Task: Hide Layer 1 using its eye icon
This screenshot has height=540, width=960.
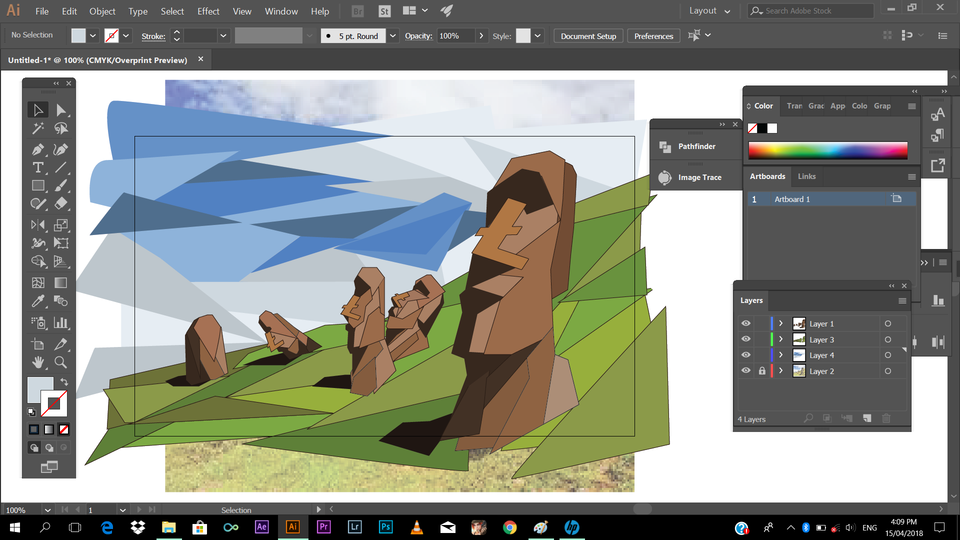Action: tap(746, 324)
